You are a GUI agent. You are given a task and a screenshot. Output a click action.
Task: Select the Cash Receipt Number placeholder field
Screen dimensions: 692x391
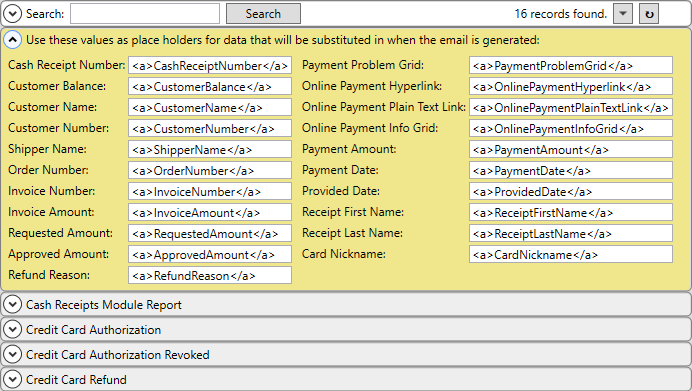tap(210, 65)
